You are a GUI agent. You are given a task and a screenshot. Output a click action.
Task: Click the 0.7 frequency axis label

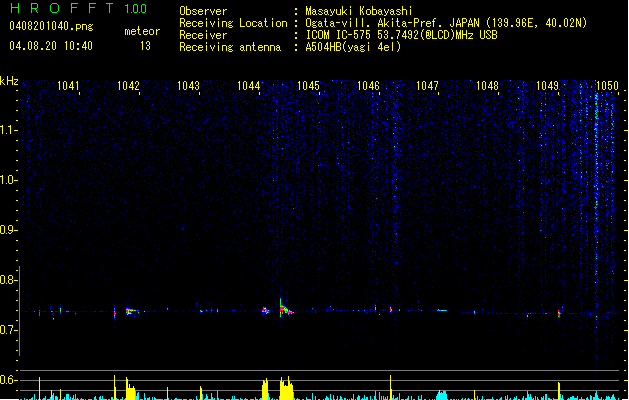click(x=8, y=330)
